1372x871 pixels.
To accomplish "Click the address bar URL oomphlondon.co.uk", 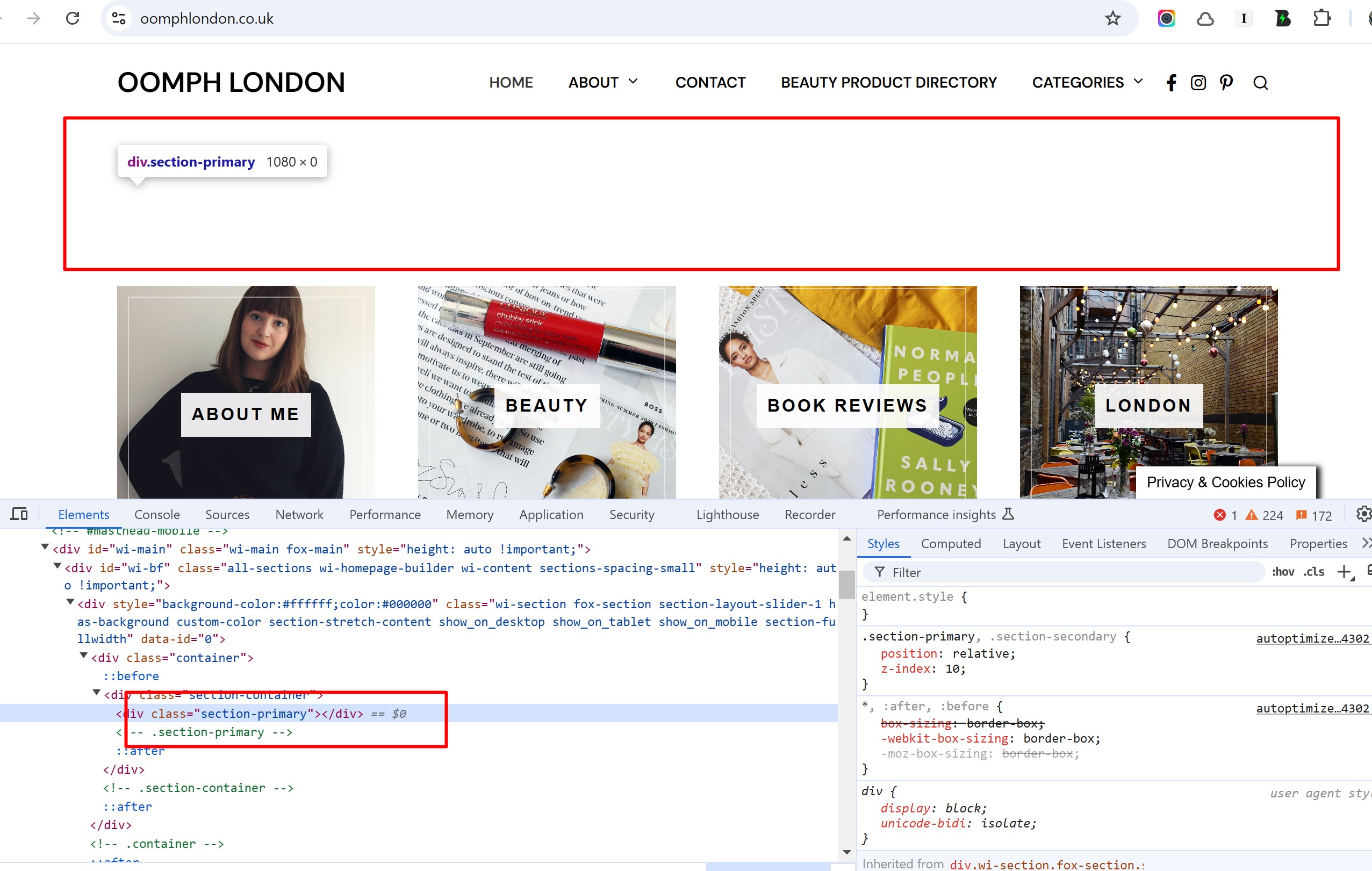I will tap(206, 19).
